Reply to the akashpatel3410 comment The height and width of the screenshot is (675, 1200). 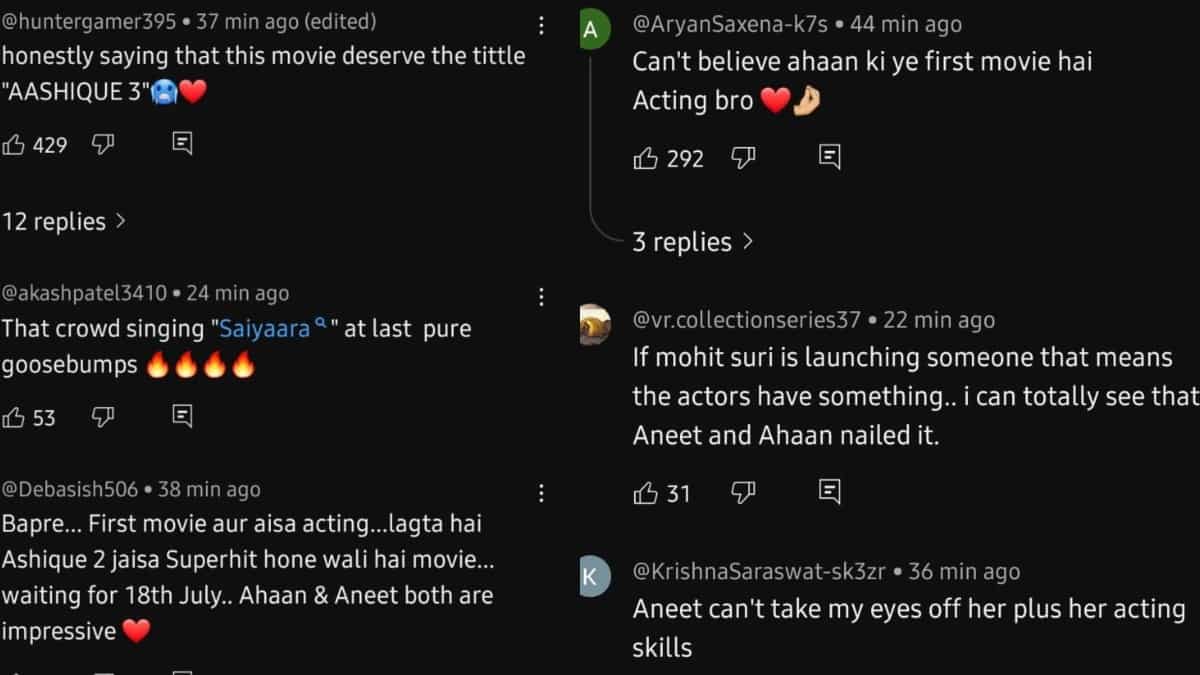(182, 416)
